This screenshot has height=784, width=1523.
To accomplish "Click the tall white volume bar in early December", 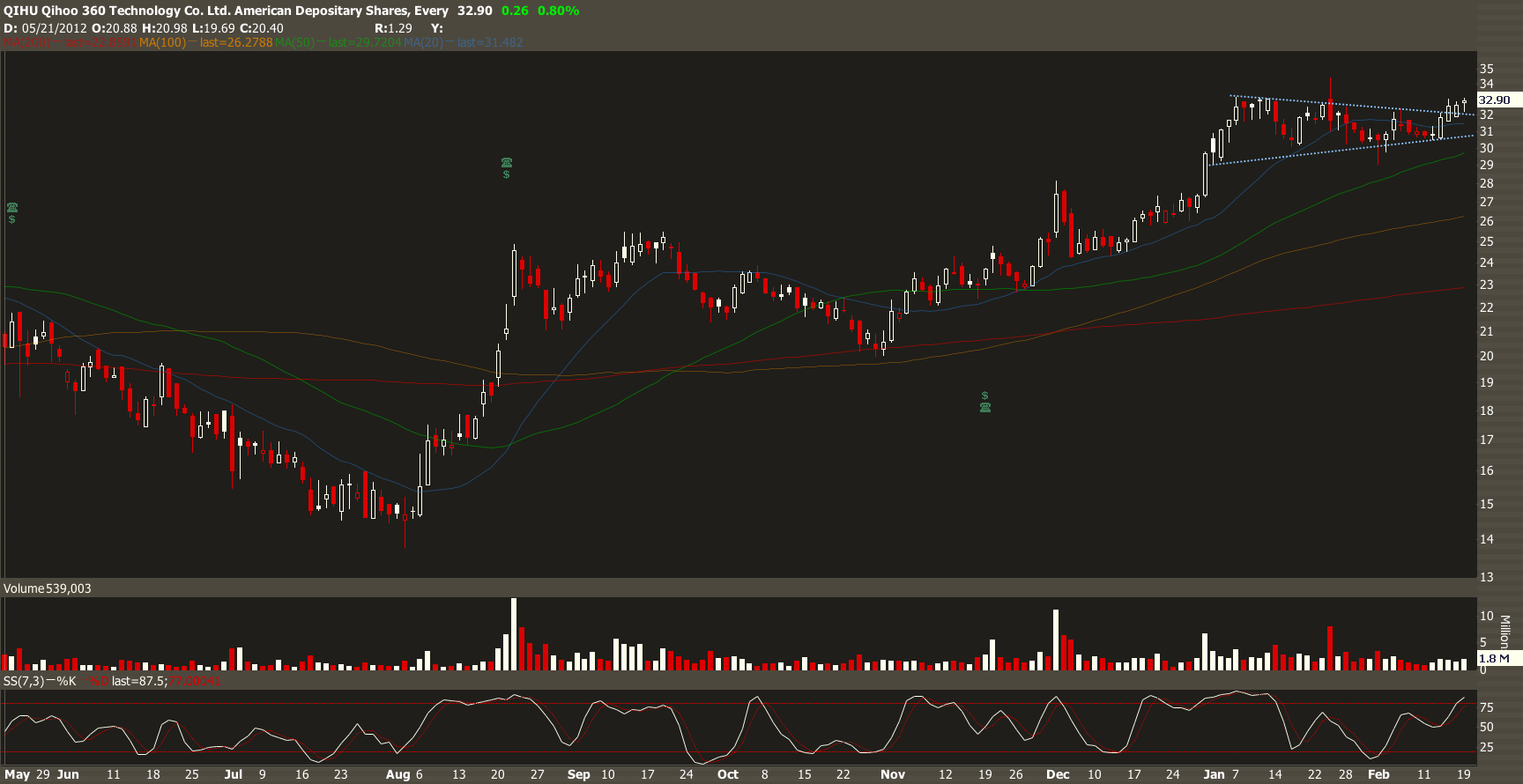I will tap(1055, 640).
